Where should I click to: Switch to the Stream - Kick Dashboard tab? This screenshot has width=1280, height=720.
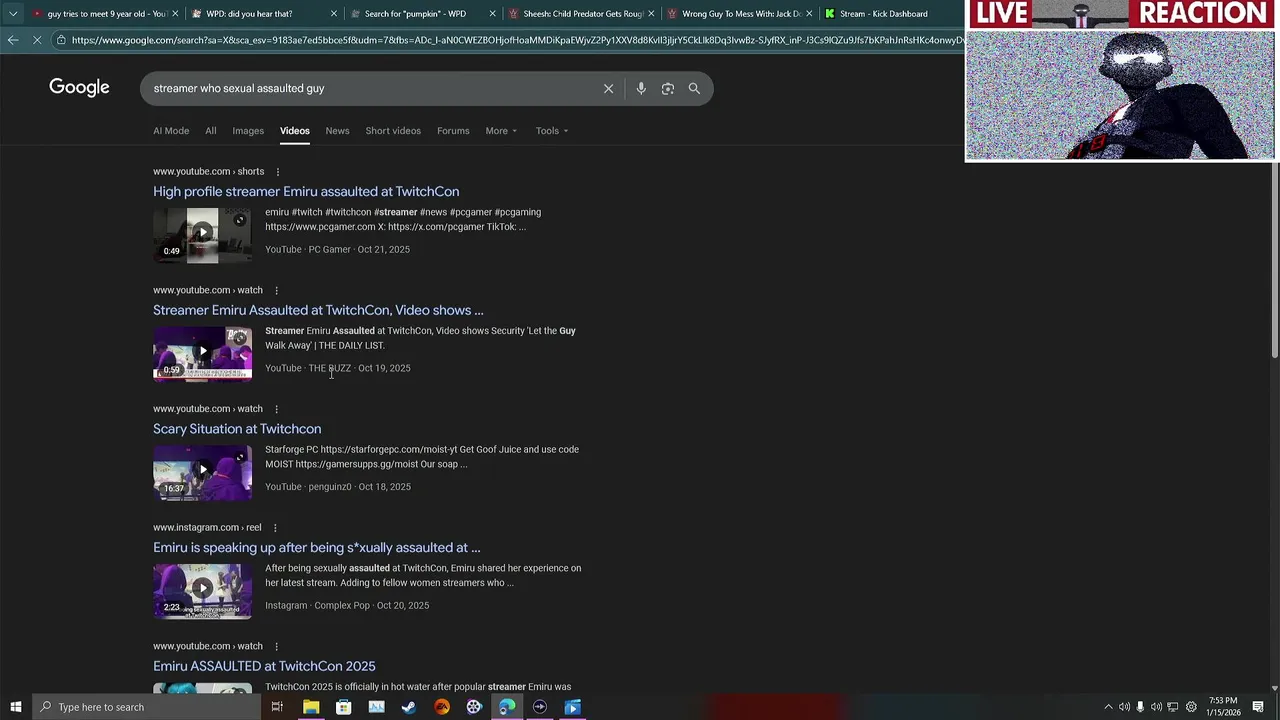click(x=890, y=14)
